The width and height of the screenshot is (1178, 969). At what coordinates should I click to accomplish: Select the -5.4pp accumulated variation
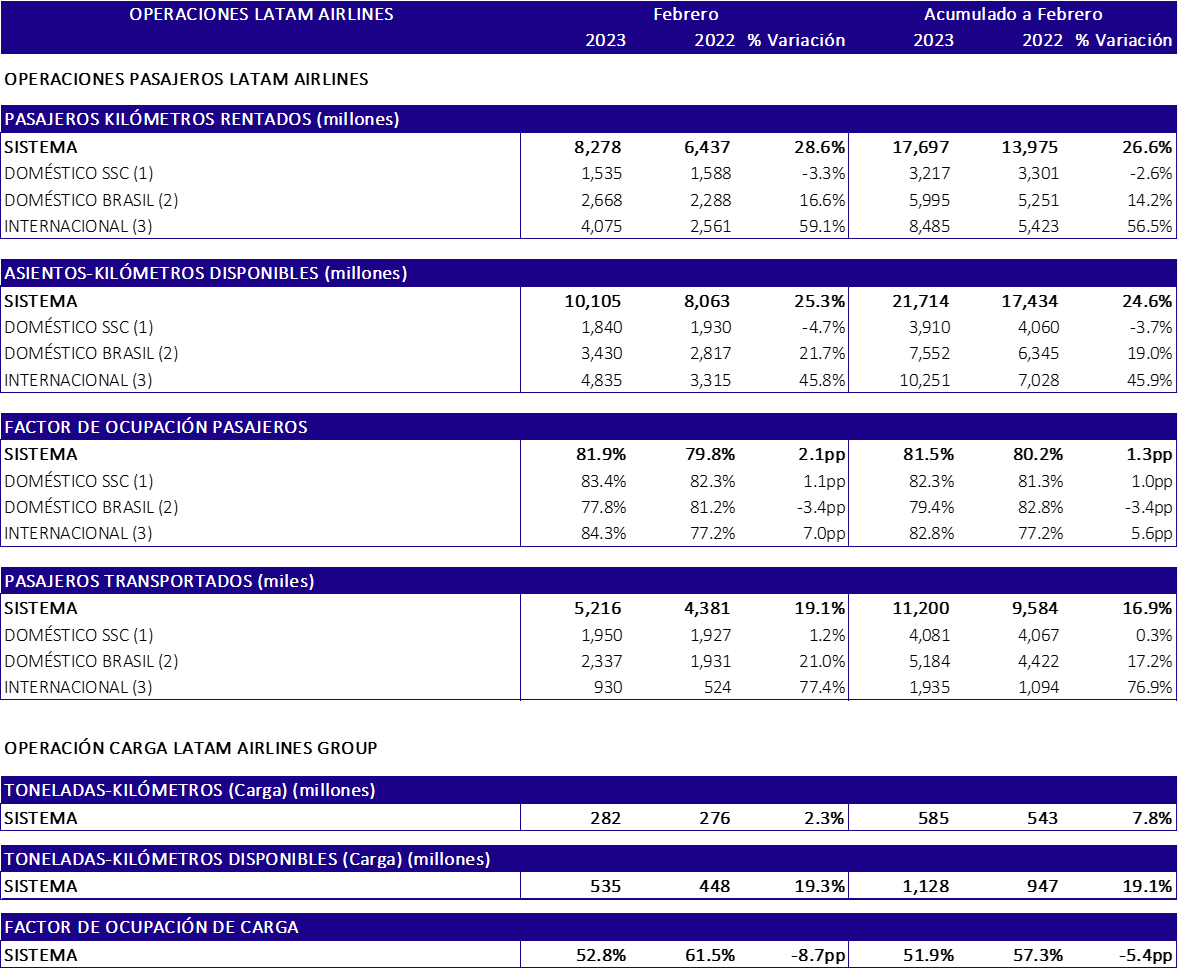[x=1146, y=955]
